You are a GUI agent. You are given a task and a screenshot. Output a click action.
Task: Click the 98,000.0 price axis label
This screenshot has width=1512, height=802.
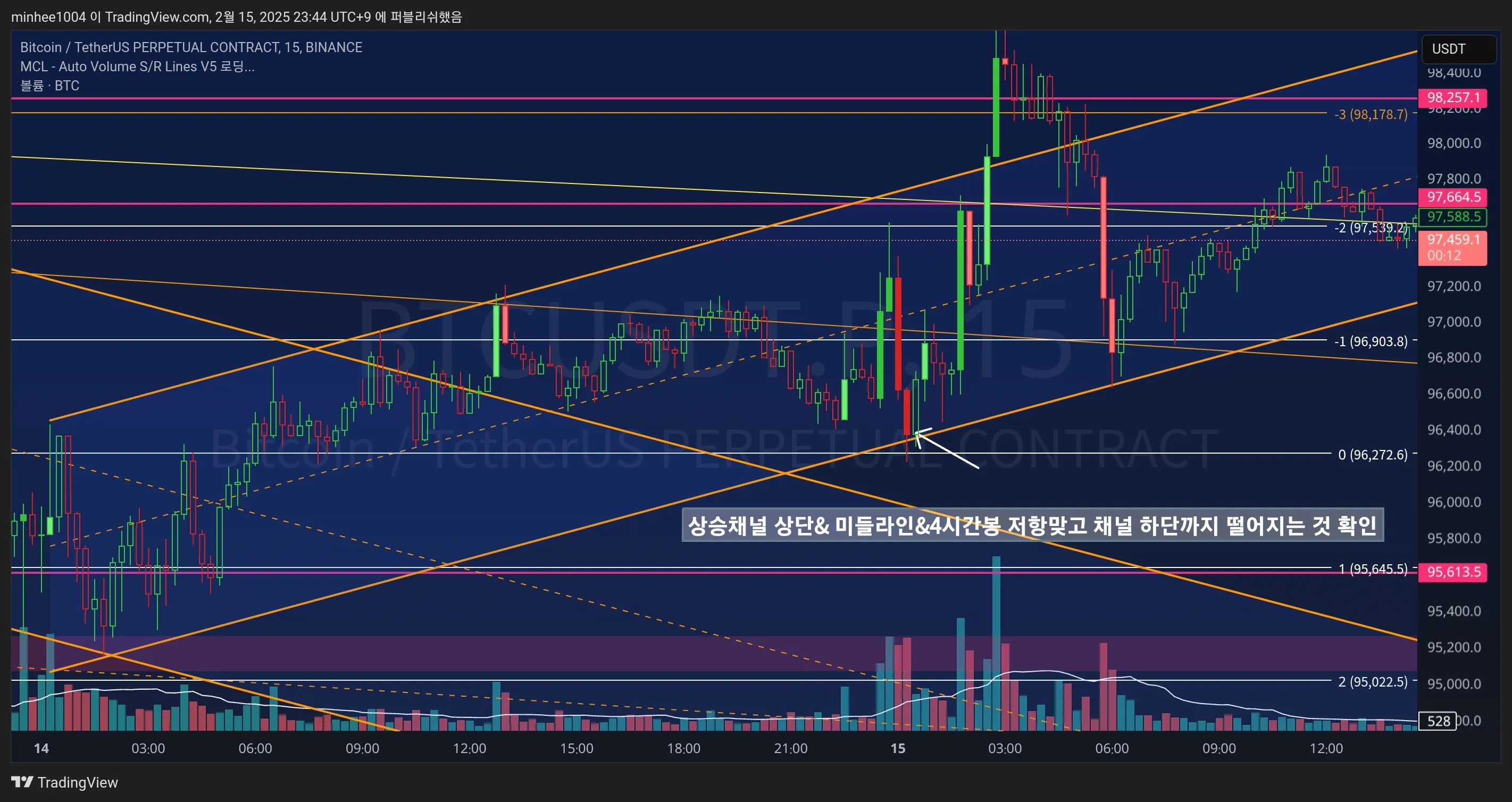(x=1455, y=143)
